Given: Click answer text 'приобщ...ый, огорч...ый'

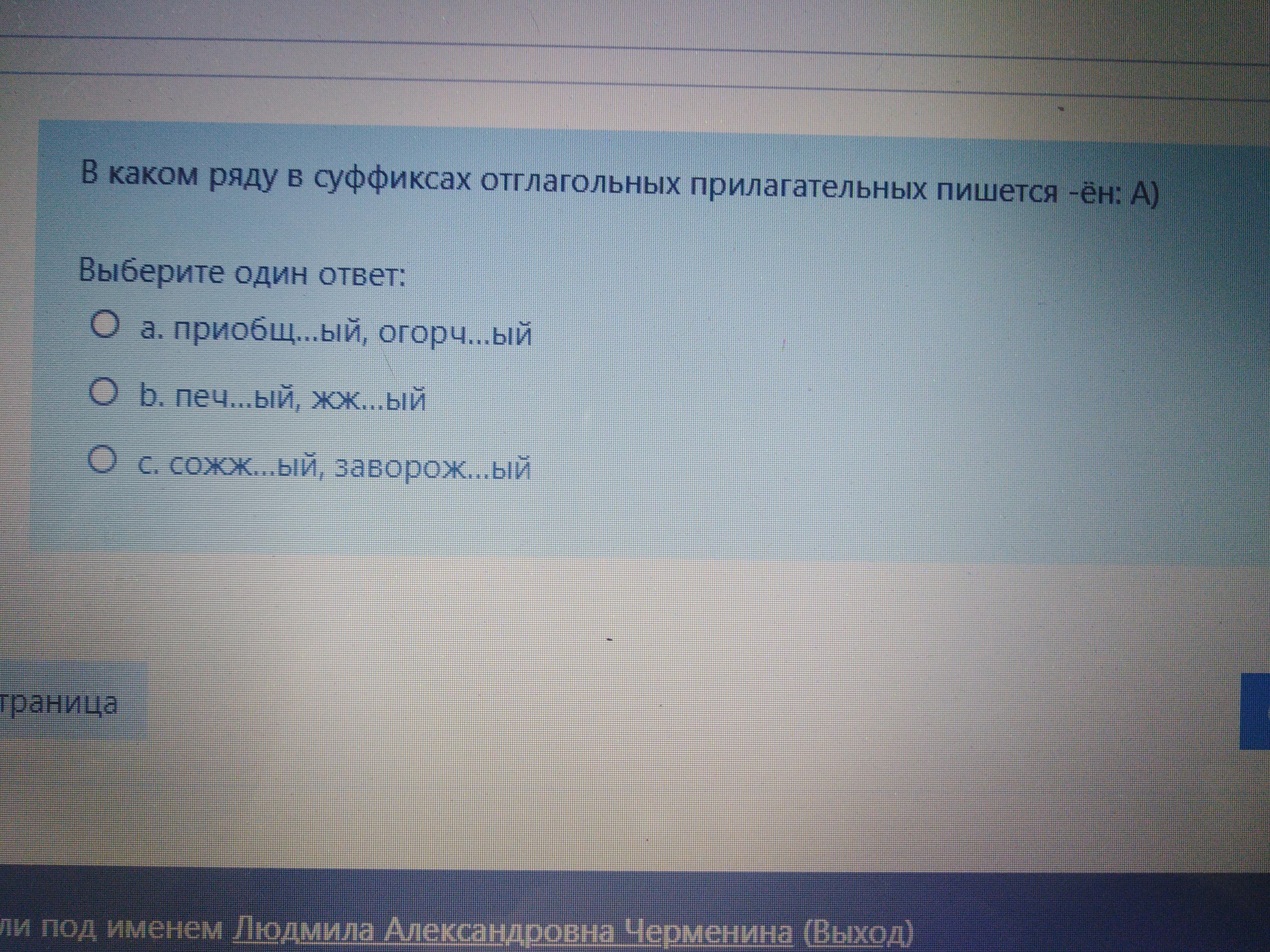Looking at the screenshot, I should coord(353,333).
